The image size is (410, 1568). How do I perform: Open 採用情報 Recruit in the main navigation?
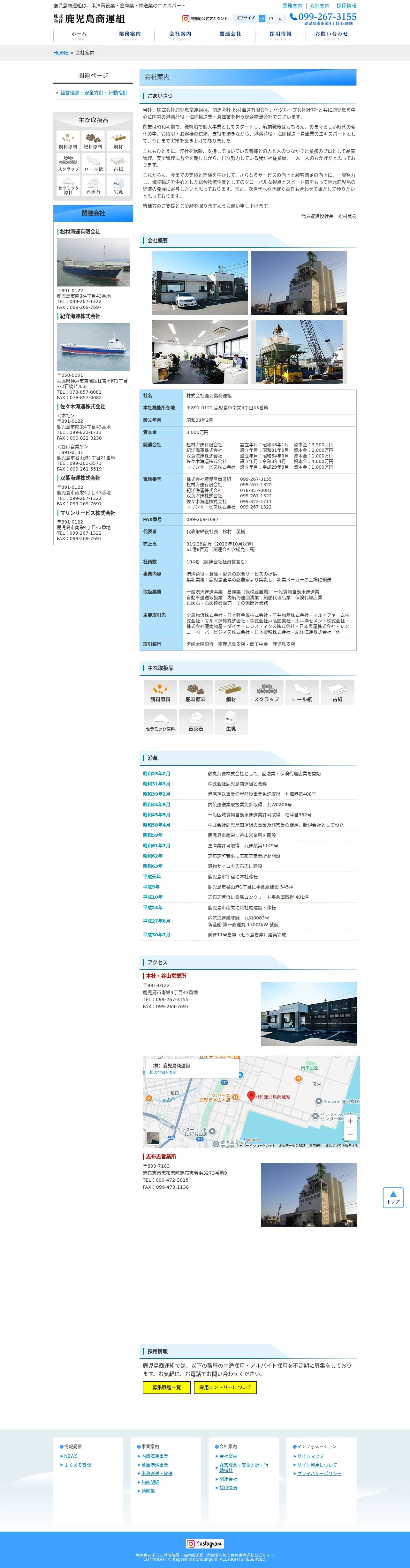point(281,35)
